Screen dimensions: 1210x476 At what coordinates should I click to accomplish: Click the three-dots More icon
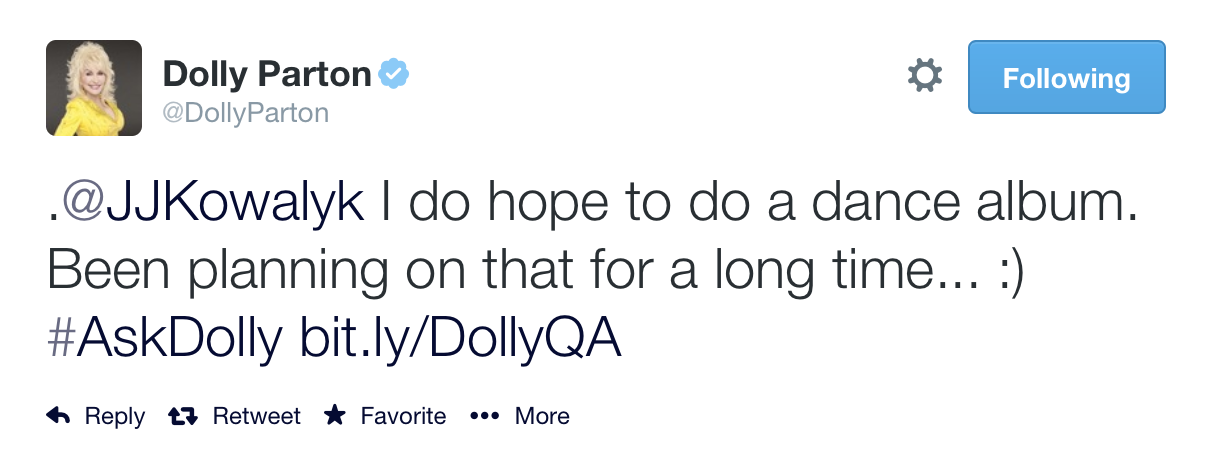pyautogui.click(x=484, y=416)
